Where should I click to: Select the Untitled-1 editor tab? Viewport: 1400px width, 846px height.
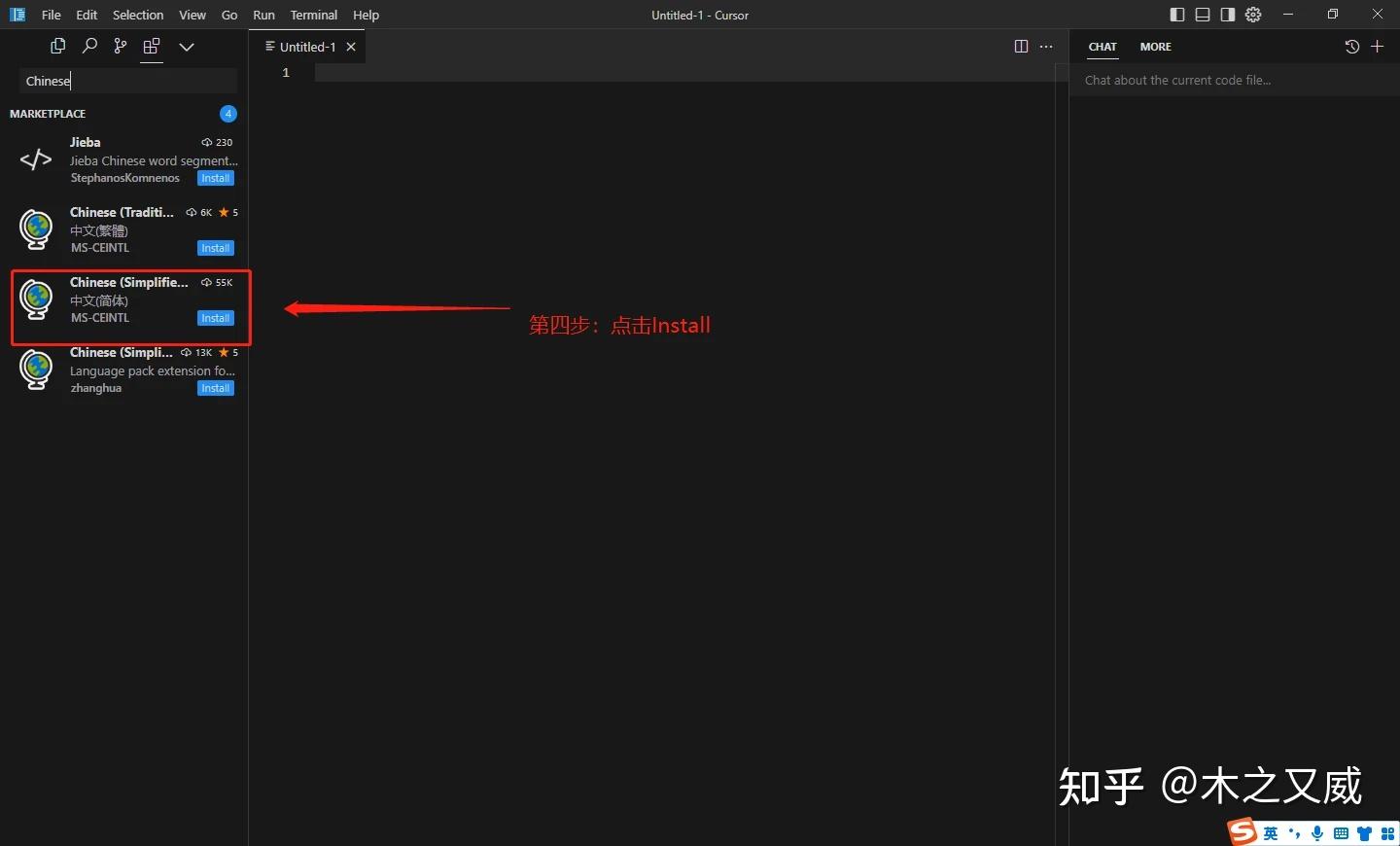307,47
